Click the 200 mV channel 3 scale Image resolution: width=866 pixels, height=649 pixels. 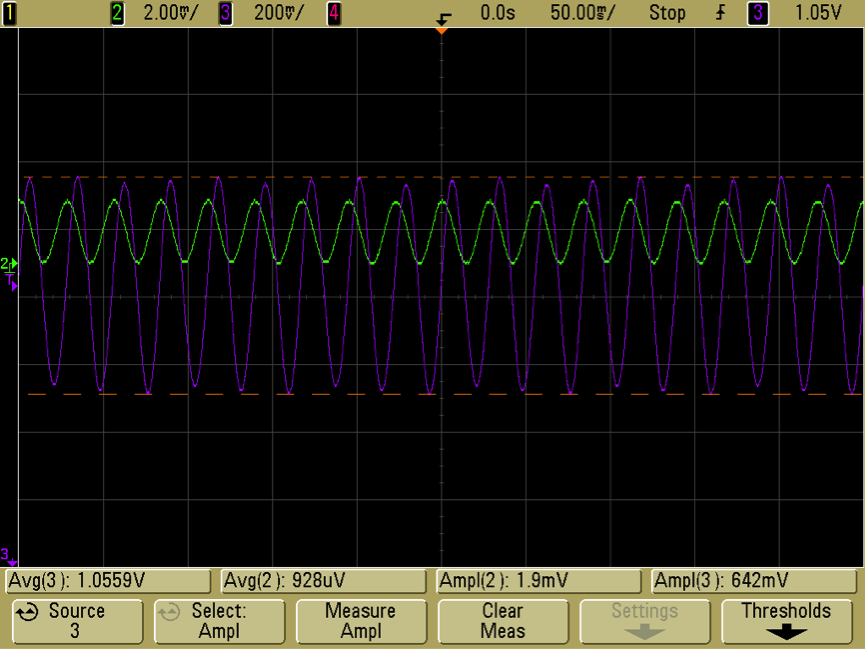click(x=278, y=13)
